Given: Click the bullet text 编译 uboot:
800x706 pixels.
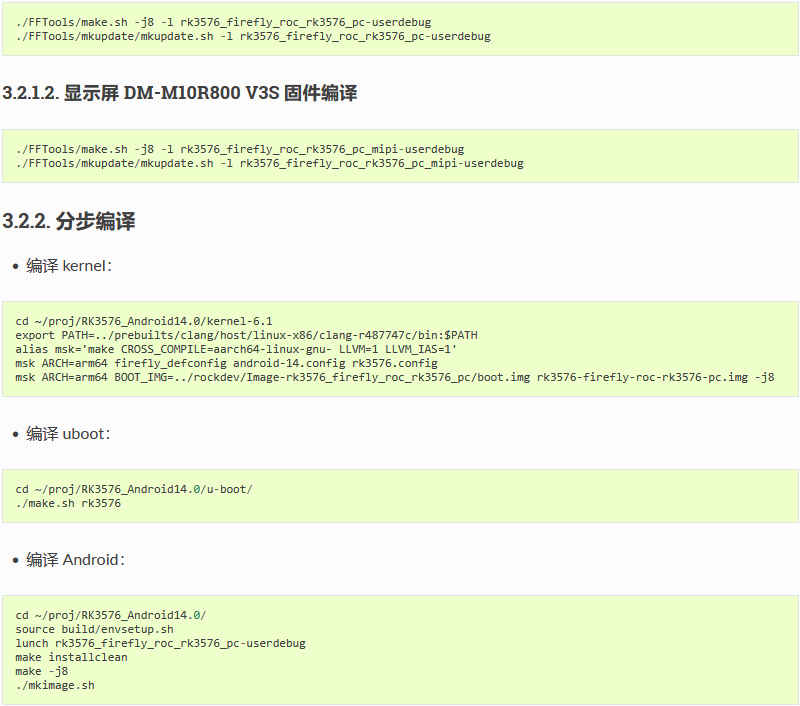Looking at the screenshot, I should tap(68, 434).
